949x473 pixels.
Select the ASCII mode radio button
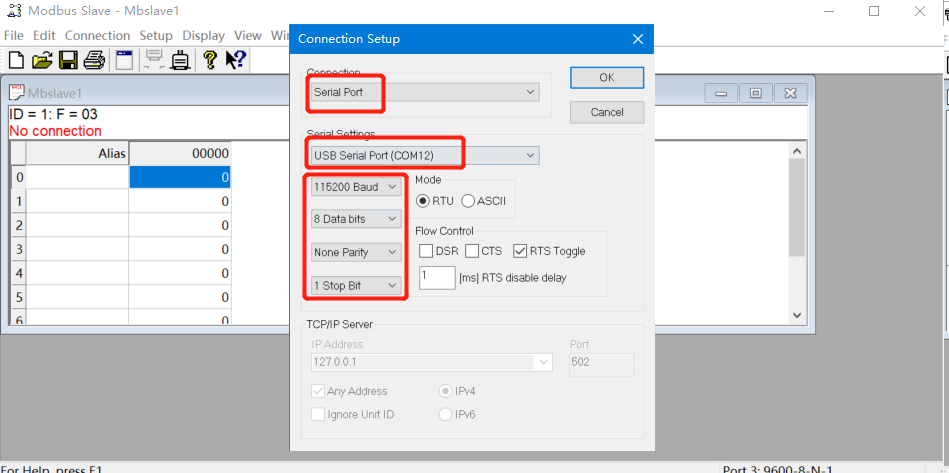(468, 201)
